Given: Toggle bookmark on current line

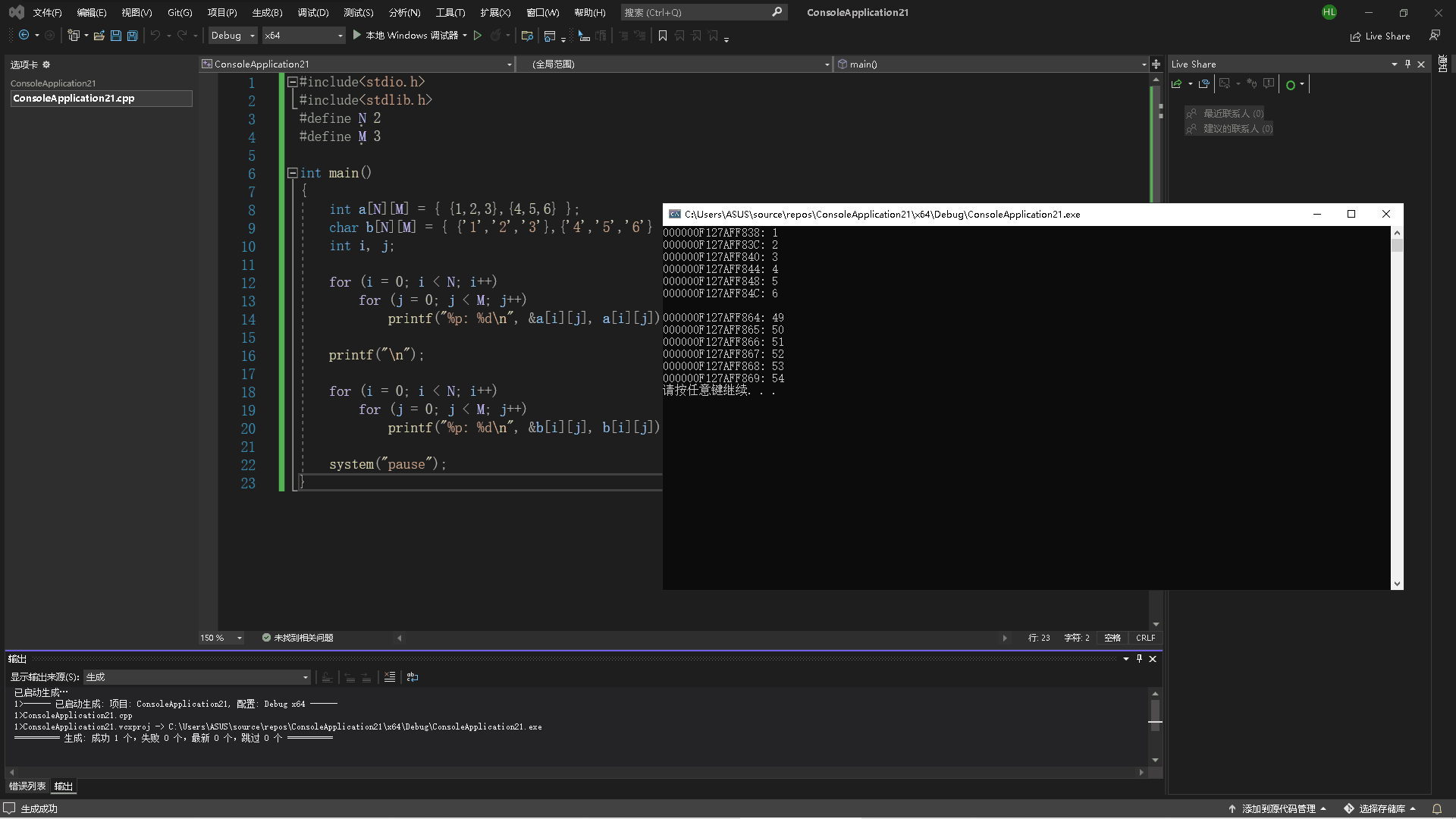Looking at the screenshot, I should 662,36.
